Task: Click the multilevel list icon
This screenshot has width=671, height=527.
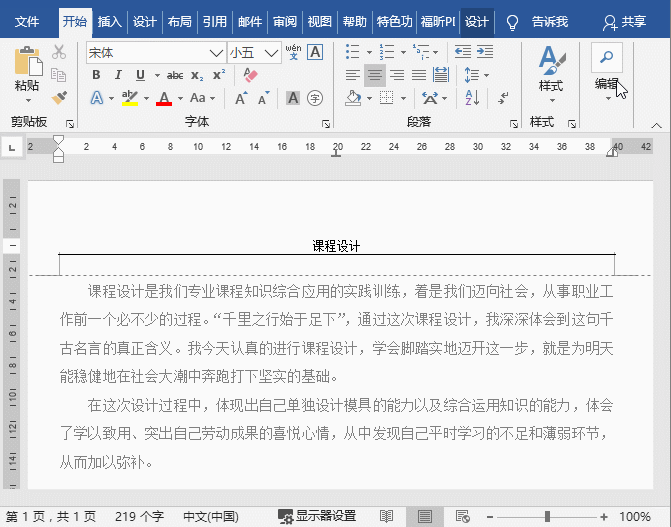Action: (x=421, y=52)
